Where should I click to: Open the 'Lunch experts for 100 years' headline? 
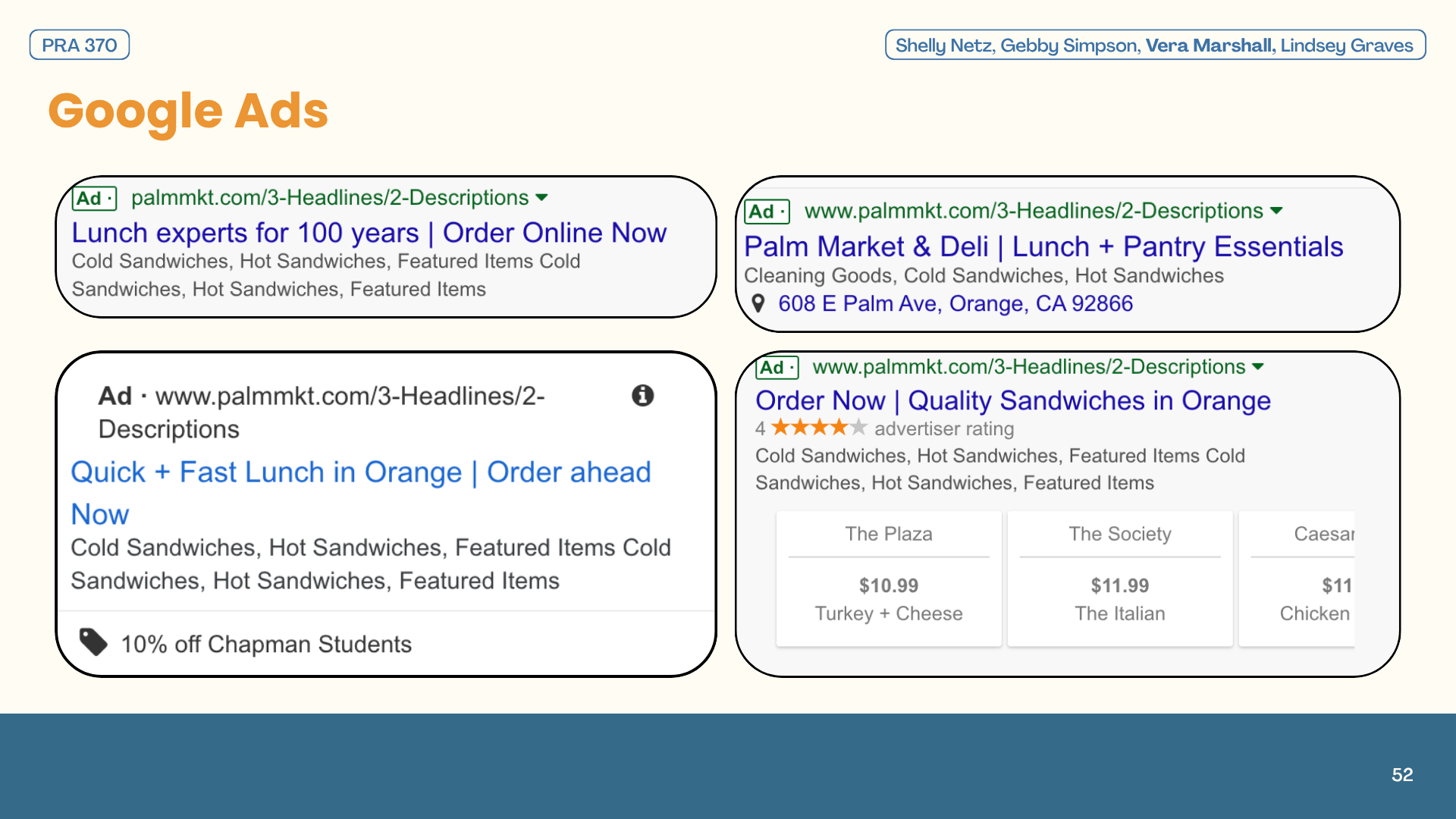(x=369, y=233)
